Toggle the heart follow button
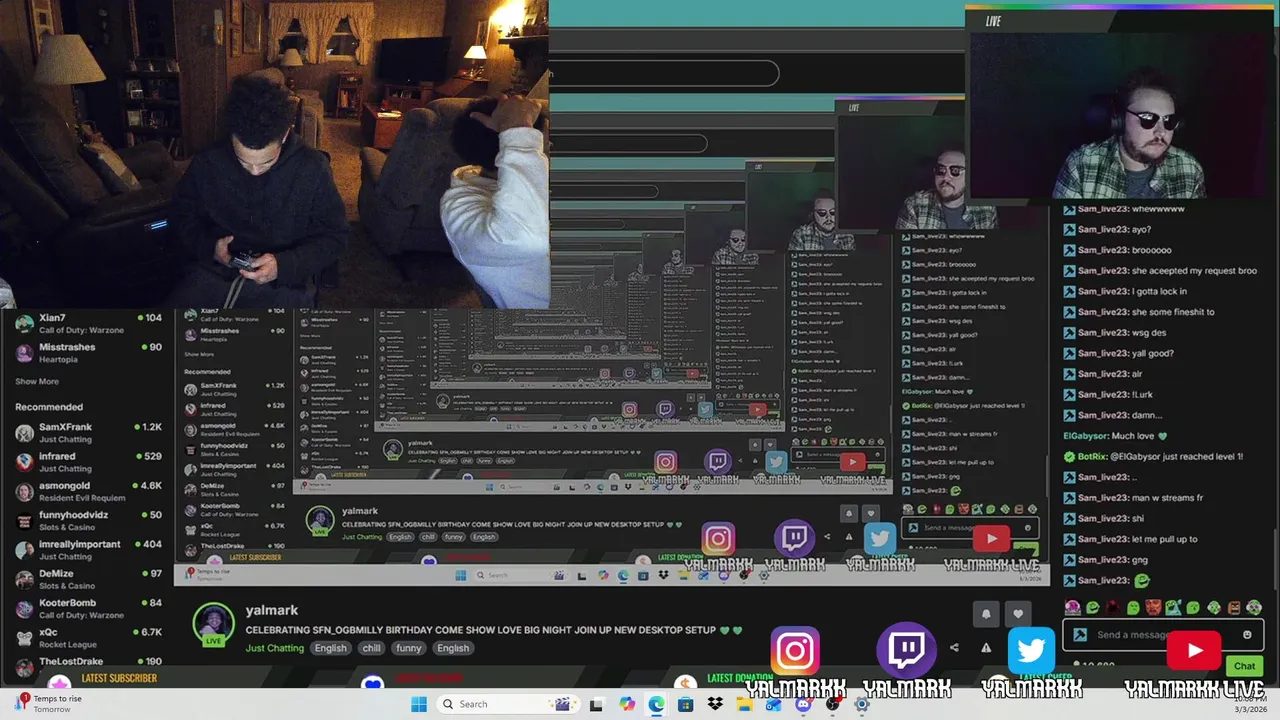 (x=1018, y=614)
